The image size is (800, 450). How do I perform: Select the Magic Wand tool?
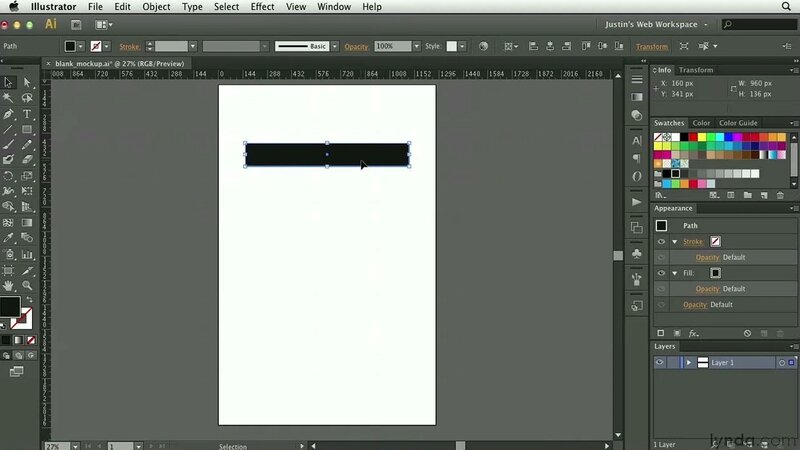tap(8, 98)
